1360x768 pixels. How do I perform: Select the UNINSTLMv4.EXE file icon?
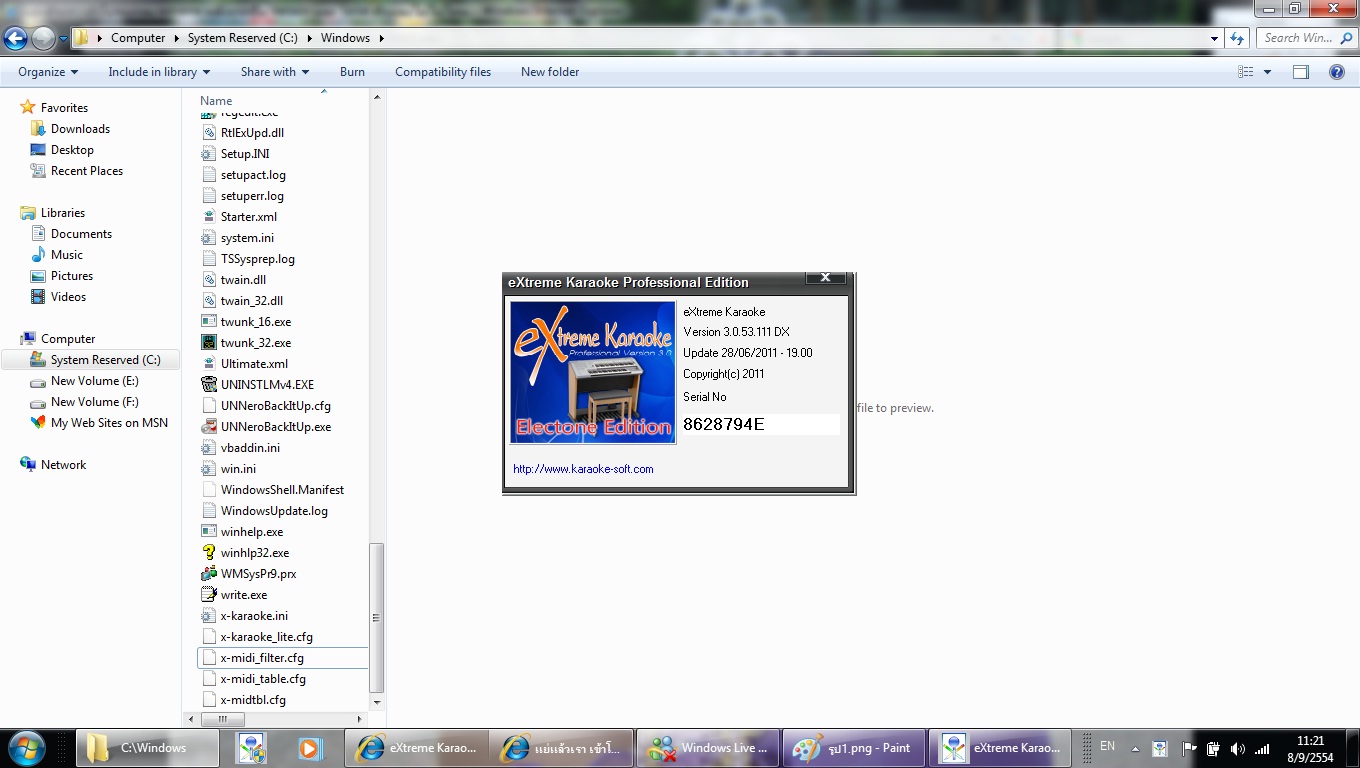209,385
